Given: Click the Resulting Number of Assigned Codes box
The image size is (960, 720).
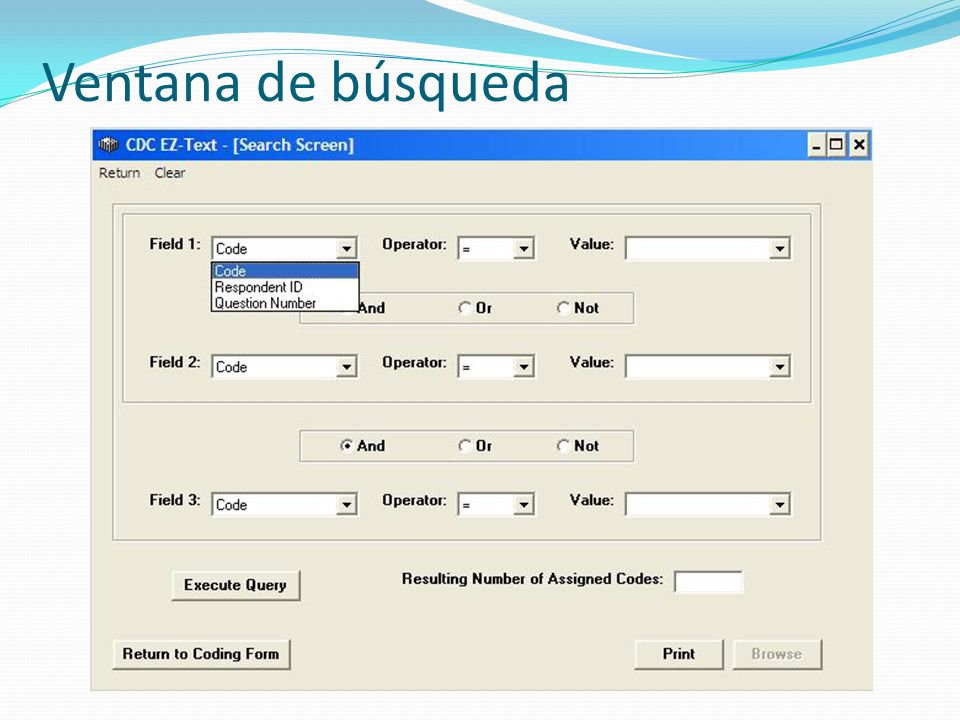Looking at the screenshot, I should [x=708, y=582].
